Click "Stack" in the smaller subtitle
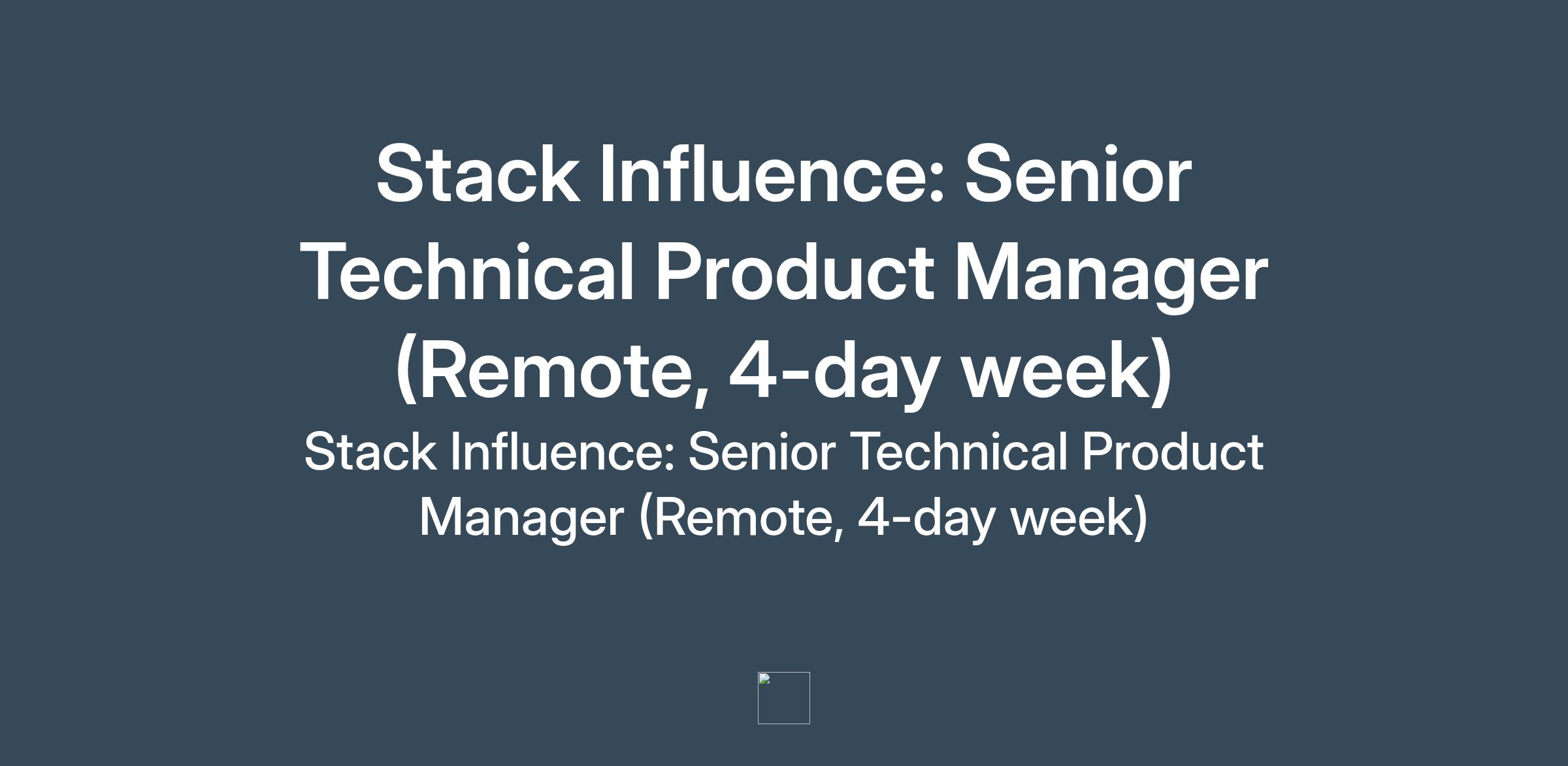 370,451
